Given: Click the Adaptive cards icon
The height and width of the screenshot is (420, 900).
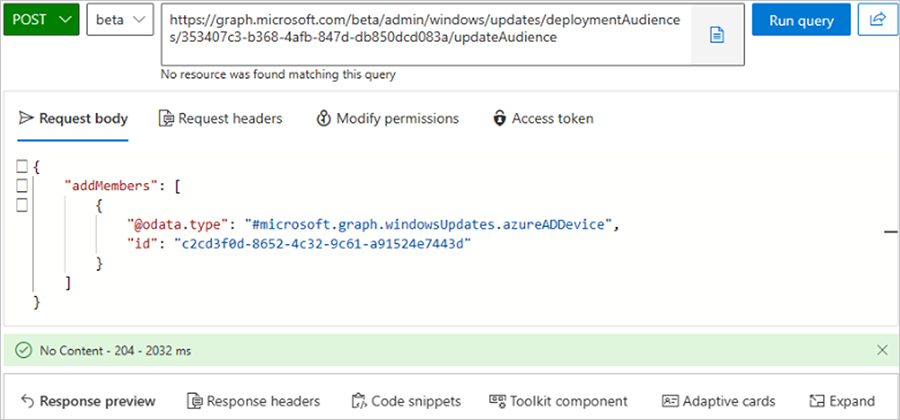Looking at the screenshot, I should click(x=670, y=402).
